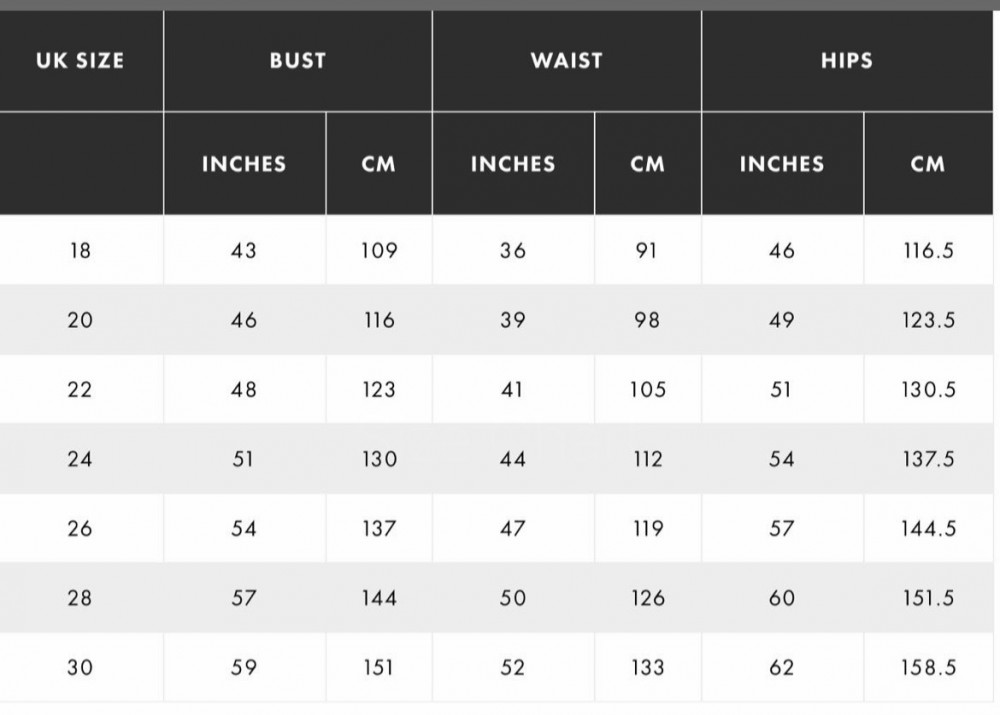Screen dimensions: 1000x715
Task: Click the HIPS column header
Action: point(847,61)
